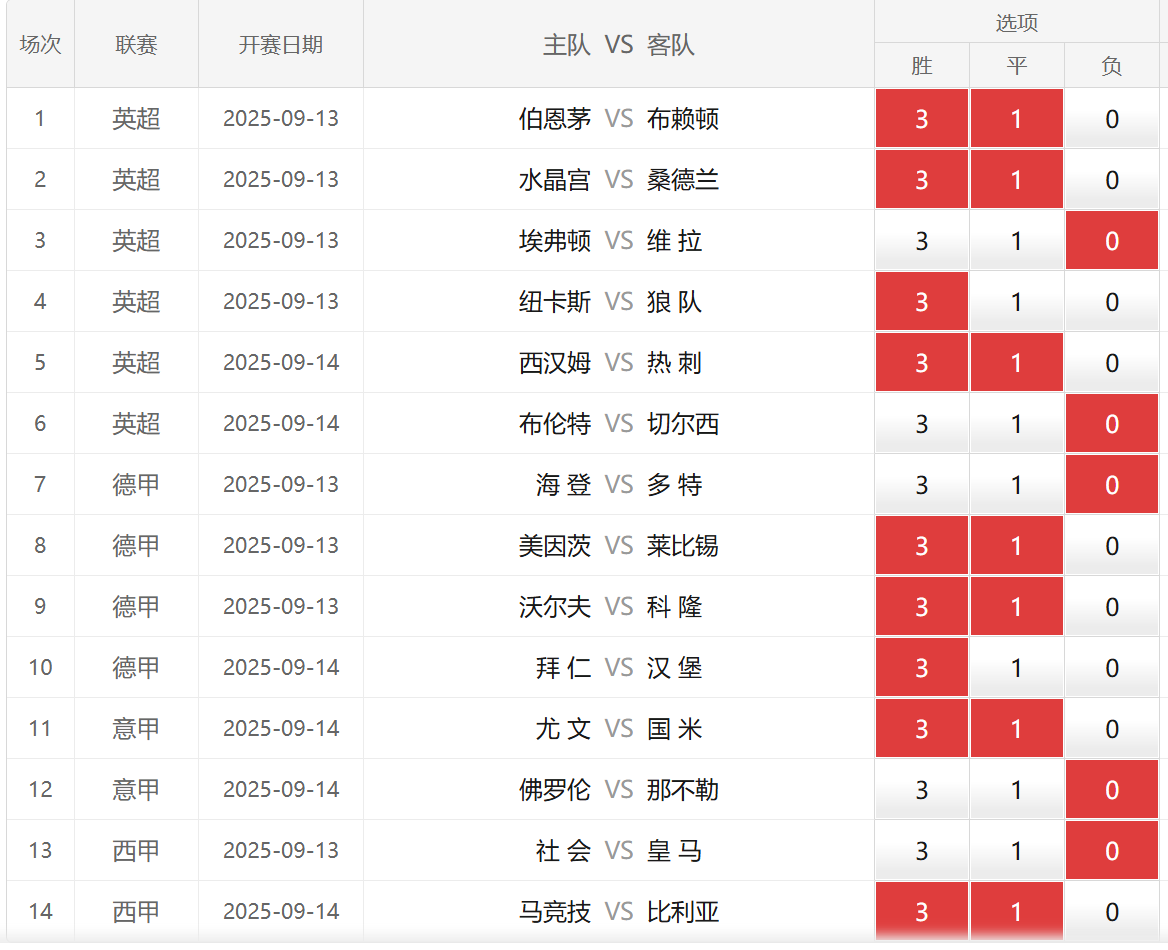The width and height of the screenshot is (1168, 950).
Task: Click the 西汉姆 VS 热刺 match text
Action: point(611,363)
